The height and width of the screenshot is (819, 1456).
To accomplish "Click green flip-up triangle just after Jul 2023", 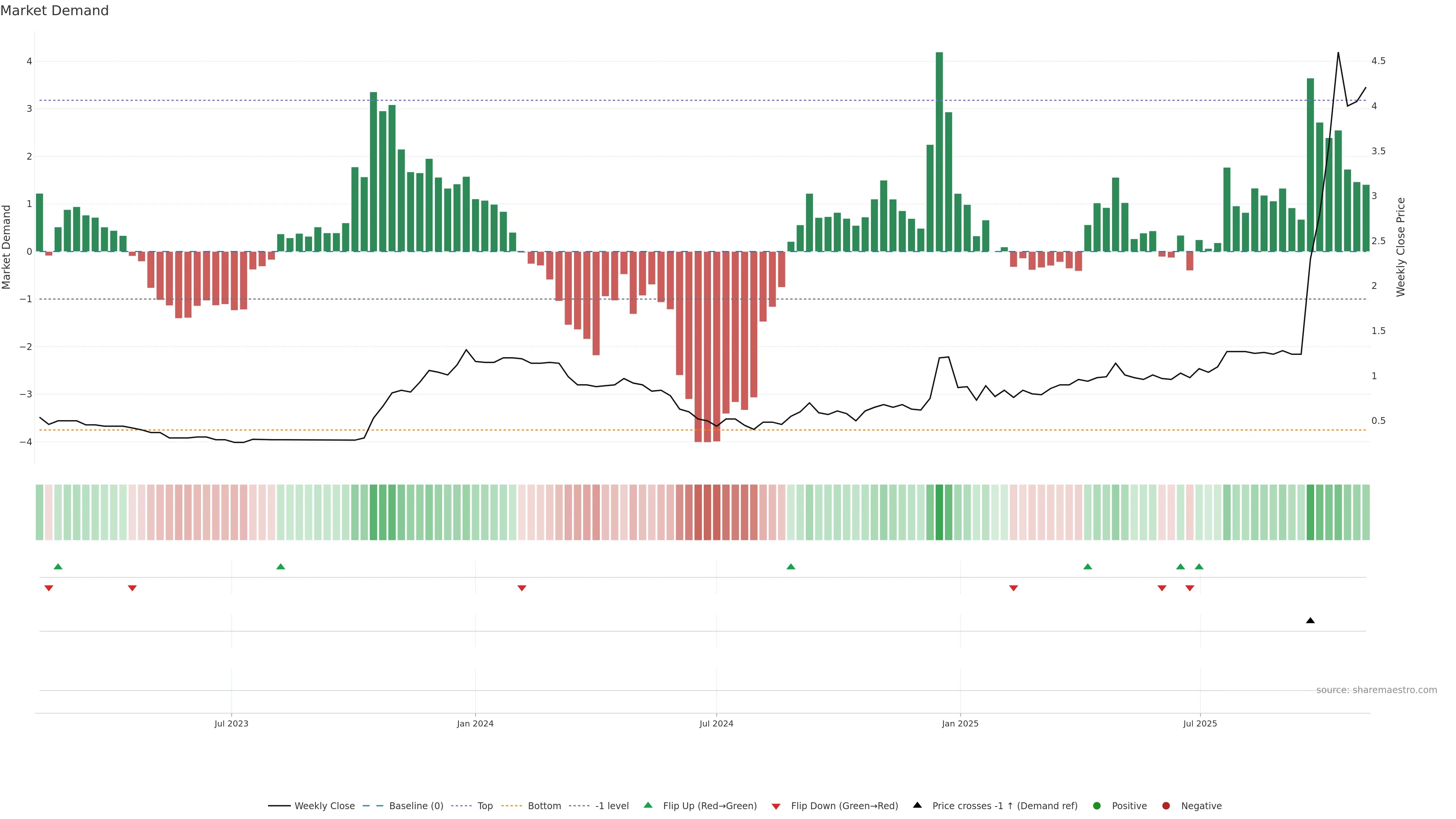I will pyautogui.click(x=280, y=566).
